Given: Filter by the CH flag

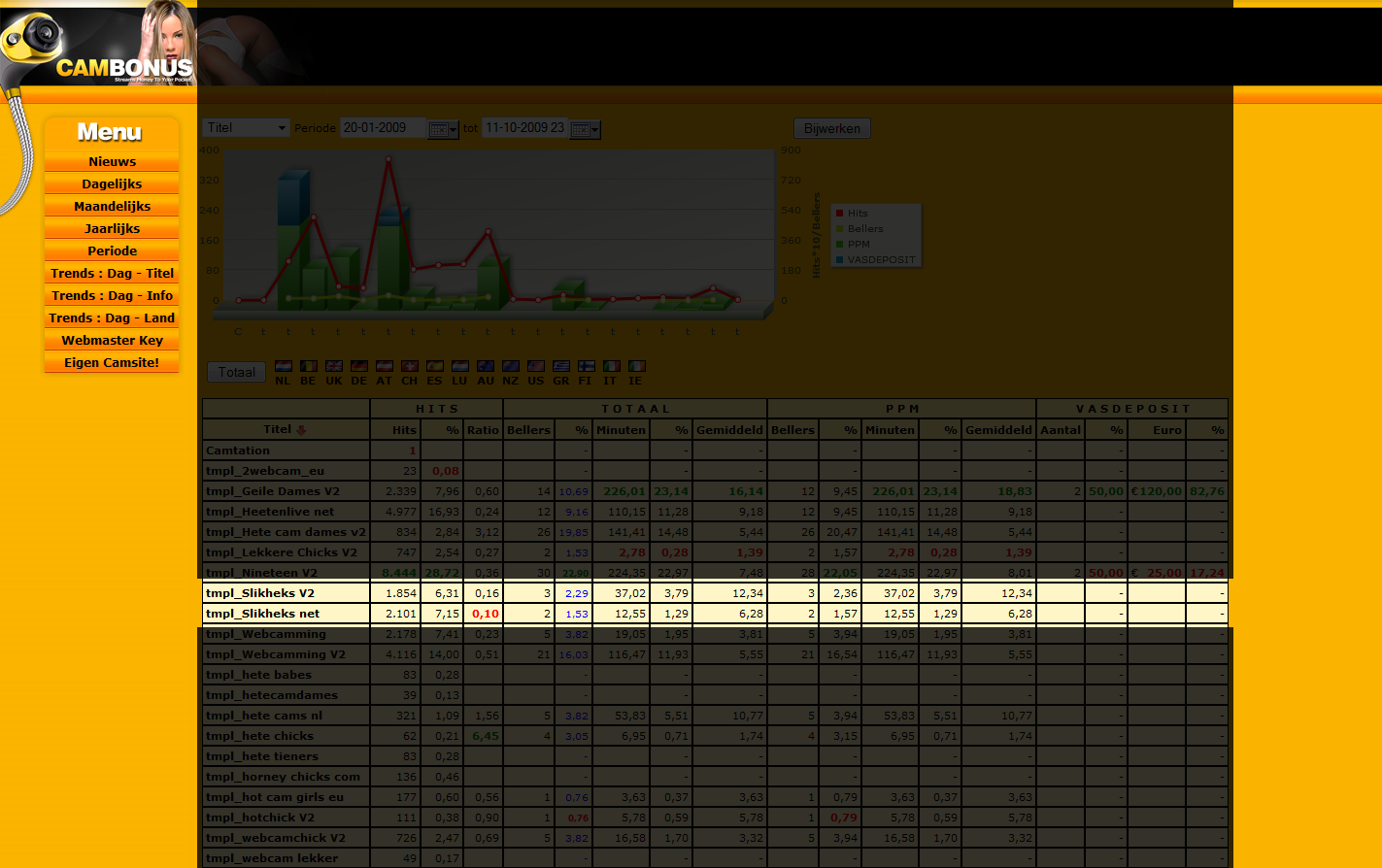Looking at the screenshot, I should [x=409, y=366].
